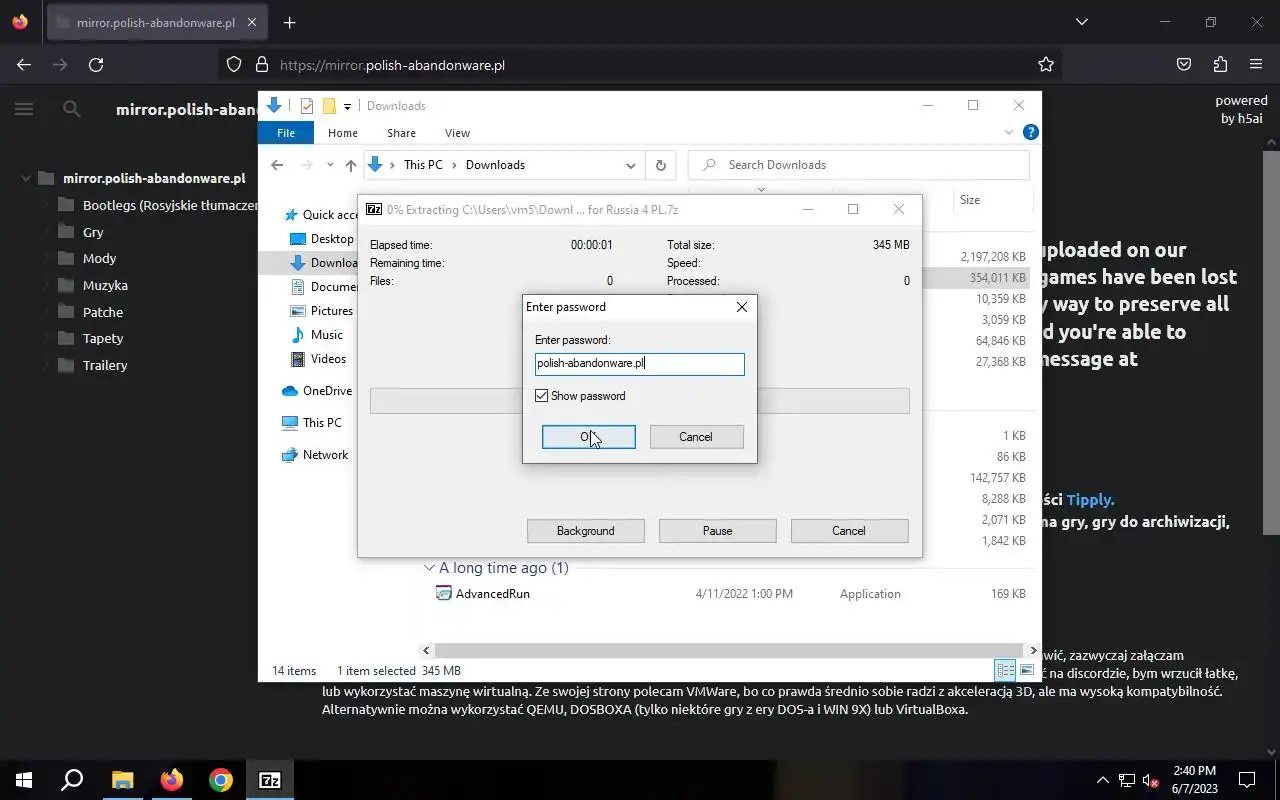Bookmark this page with the star icon
The width and height of the screenshot is (1280, 800).
(x=1046, y=65)
